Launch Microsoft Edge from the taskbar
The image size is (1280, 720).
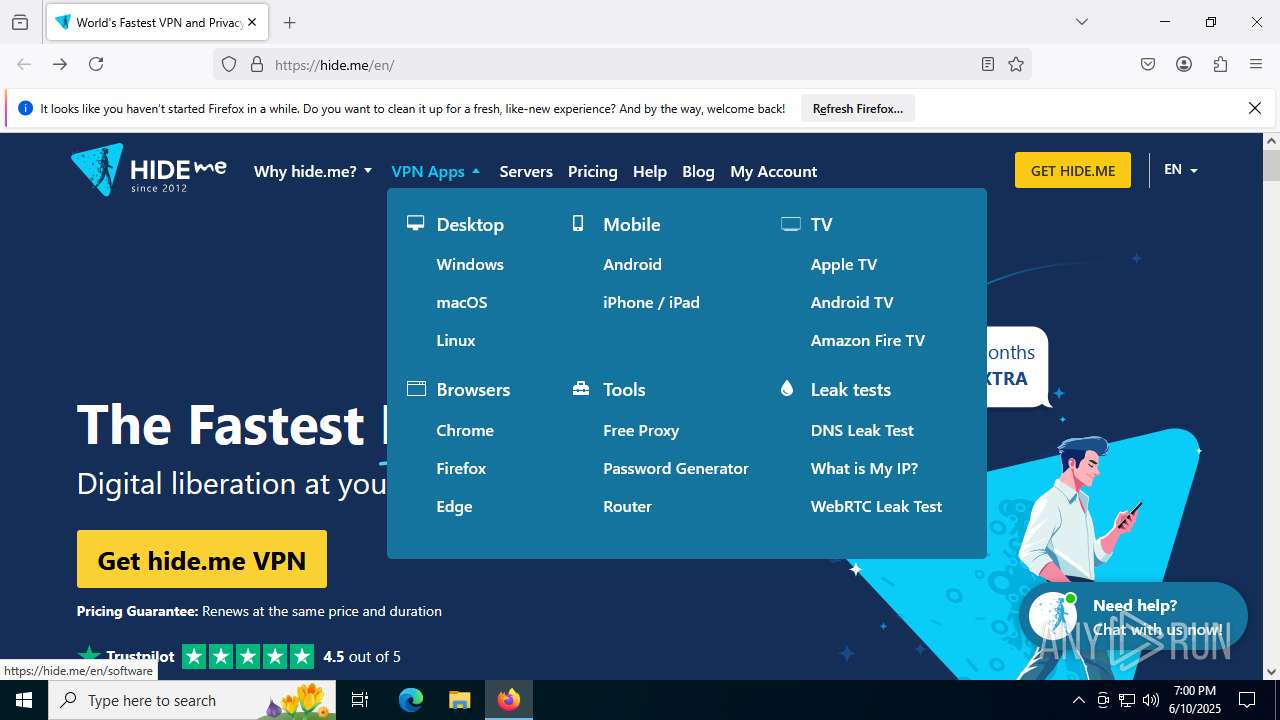[411, 700]
